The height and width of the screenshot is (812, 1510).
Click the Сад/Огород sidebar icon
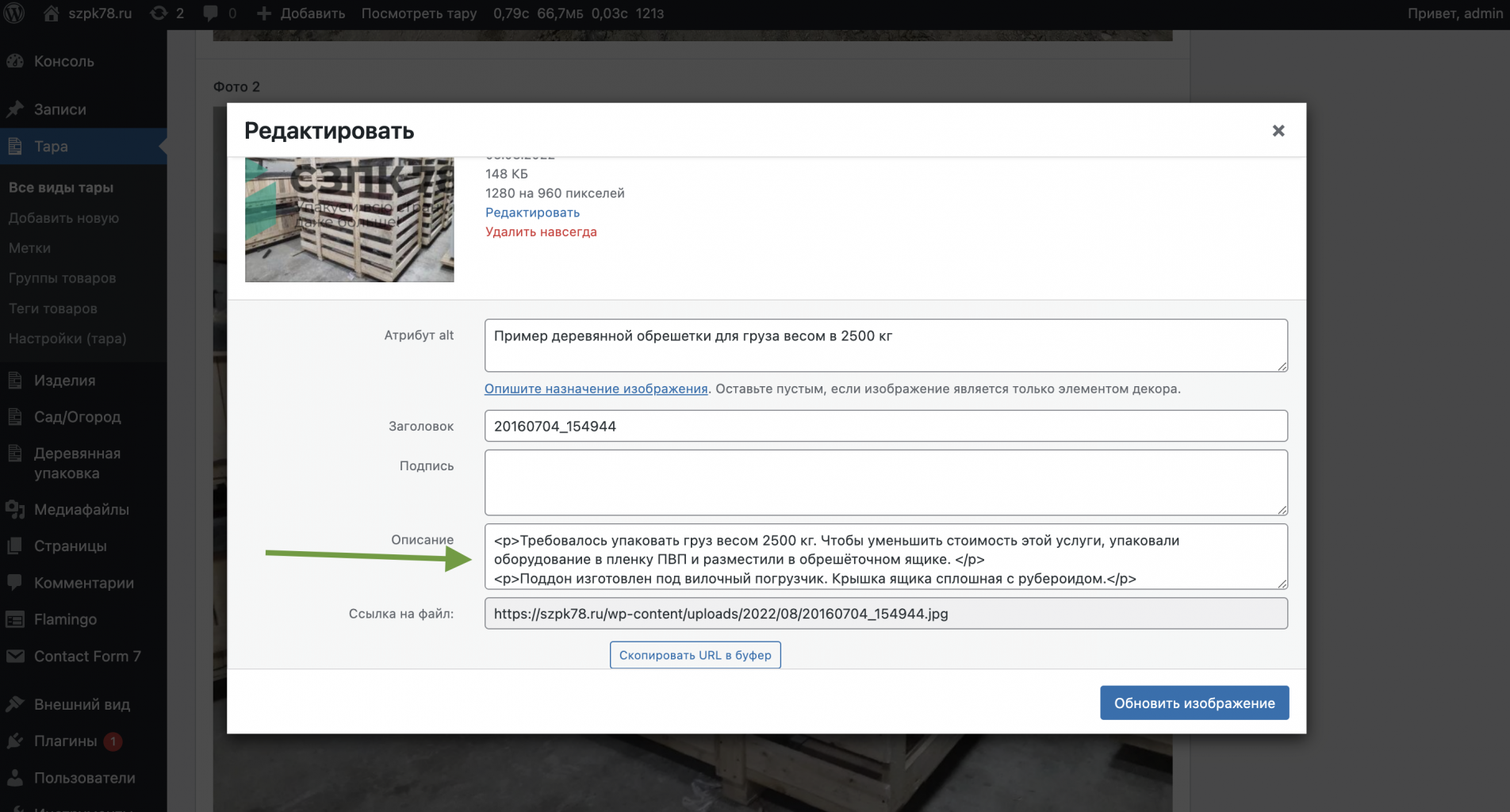[14, 417]
